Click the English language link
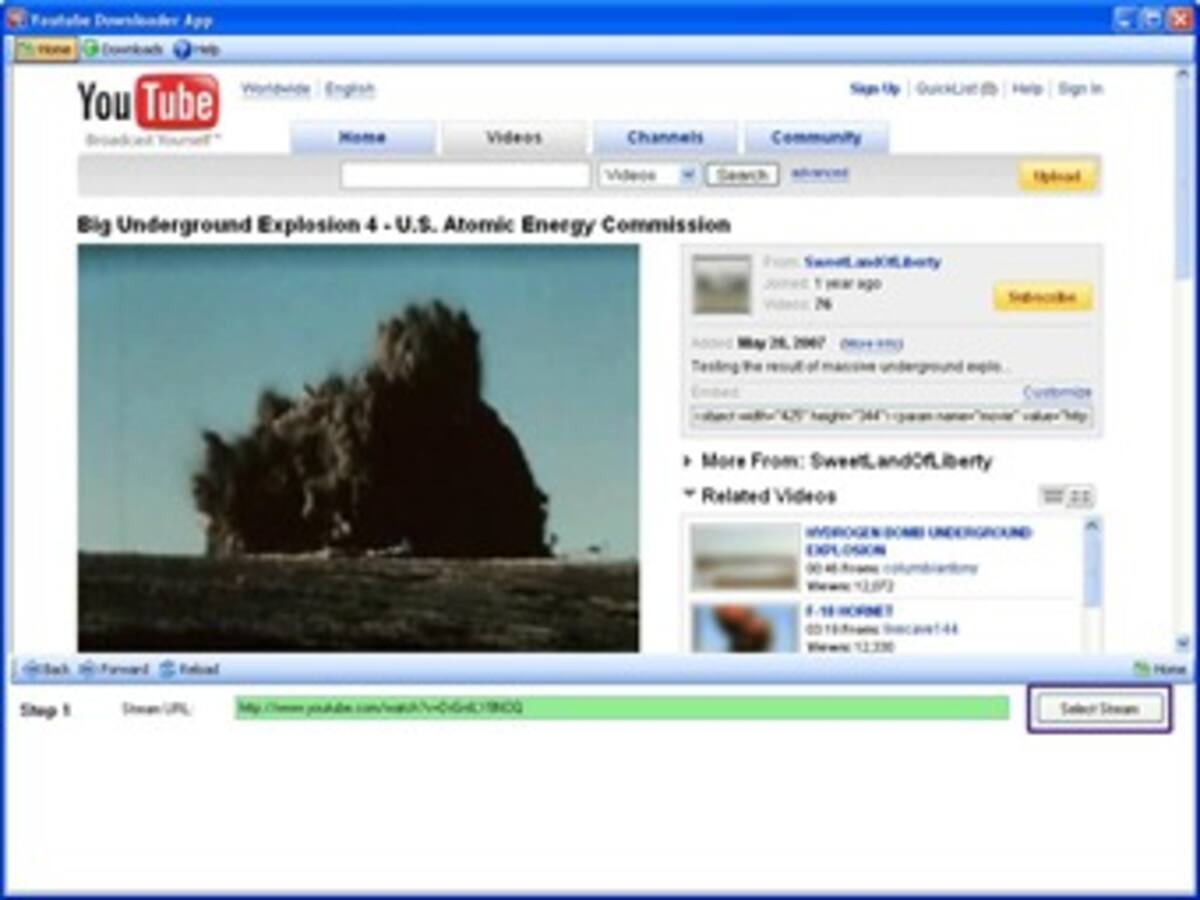Screen dimensions: 1200x900 click(350, 89)
